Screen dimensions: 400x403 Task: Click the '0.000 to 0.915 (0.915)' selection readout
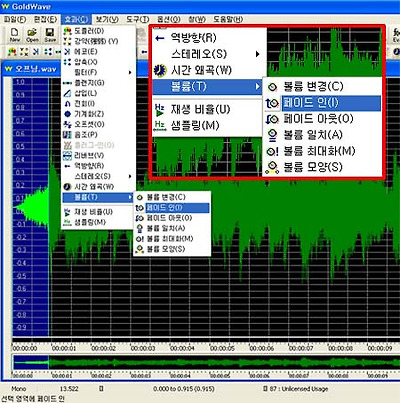point(184,389)
